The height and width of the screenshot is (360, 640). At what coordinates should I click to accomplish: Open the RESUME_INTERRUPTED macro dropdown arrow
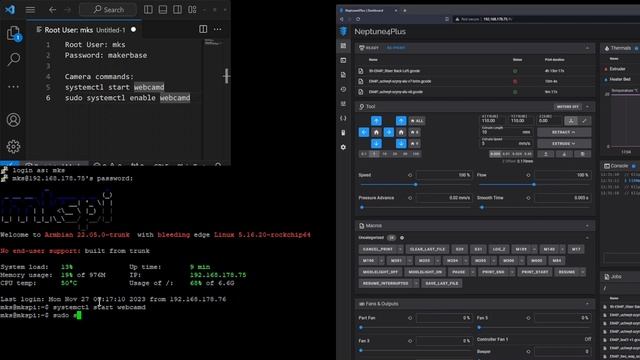coord(416,283)
